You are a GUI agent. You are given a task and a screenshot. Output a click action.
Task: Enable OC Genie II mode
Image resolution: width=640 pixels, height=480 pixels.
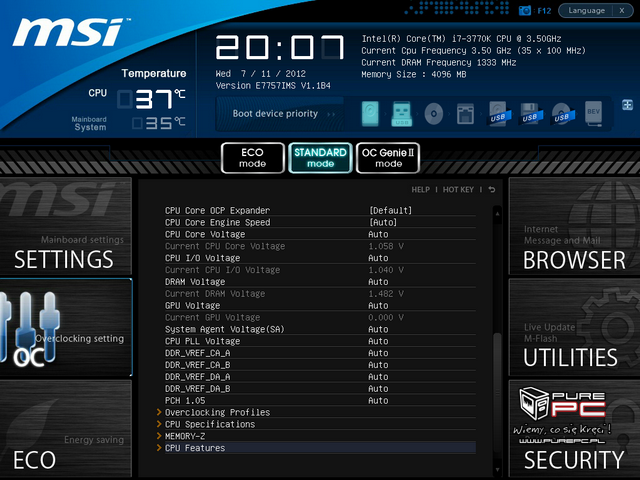388,158
